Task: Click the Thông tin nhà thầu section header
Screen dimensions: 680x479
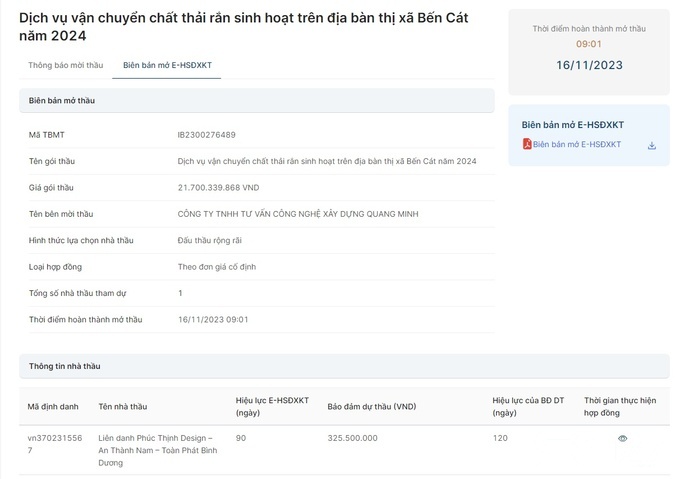Action: pyautogui.click(x=64, y=366)
